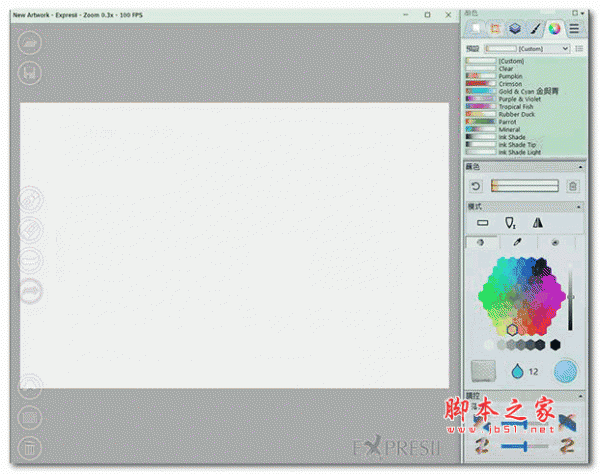Click the trash icon beside gradient bar
The height and width of the screenshot is (474, 600).
[x=573, y=186]
